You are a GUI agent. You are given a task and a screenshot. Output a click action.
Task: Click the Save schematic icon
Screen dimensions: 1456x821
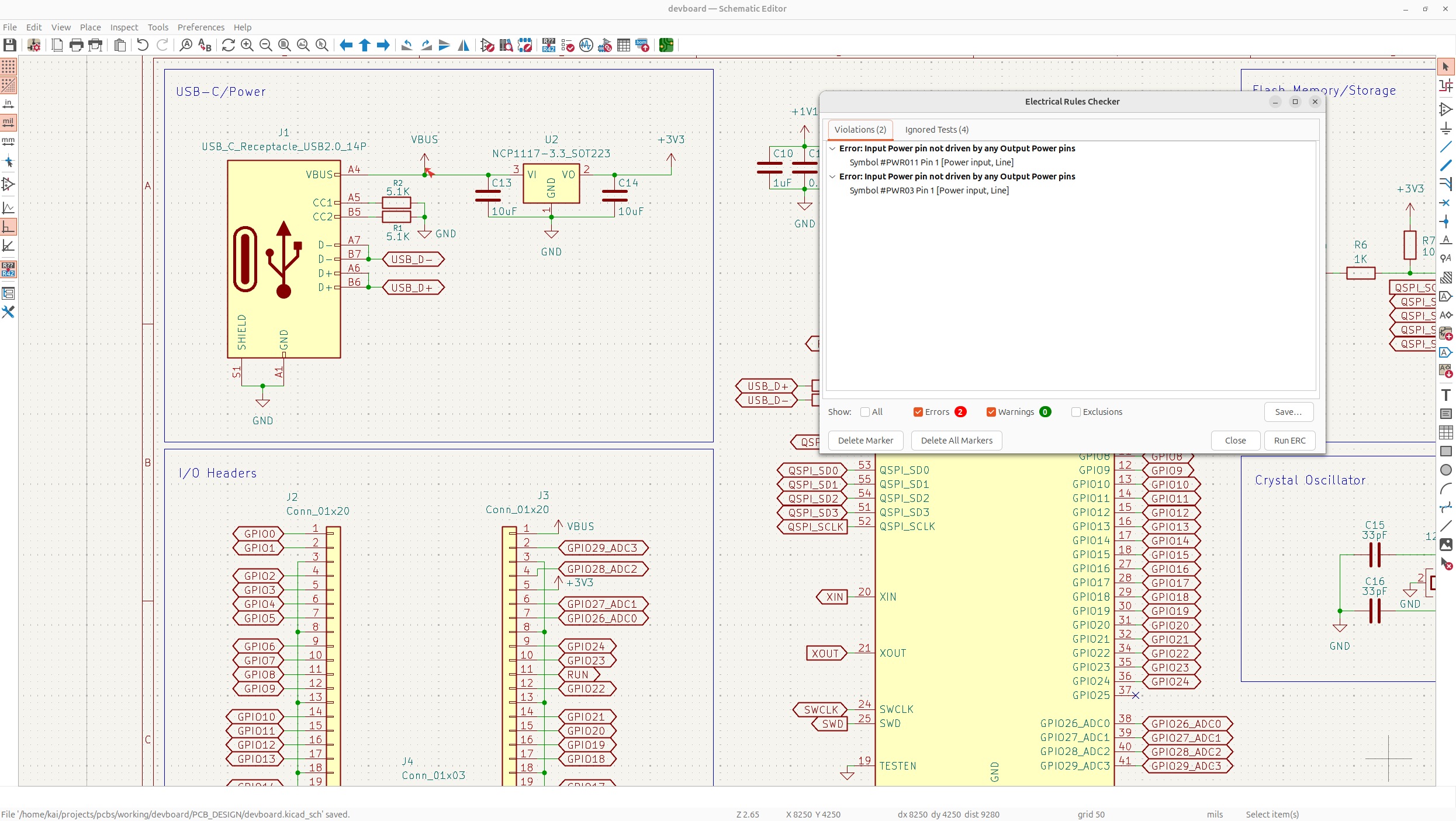tap(9, 45)
